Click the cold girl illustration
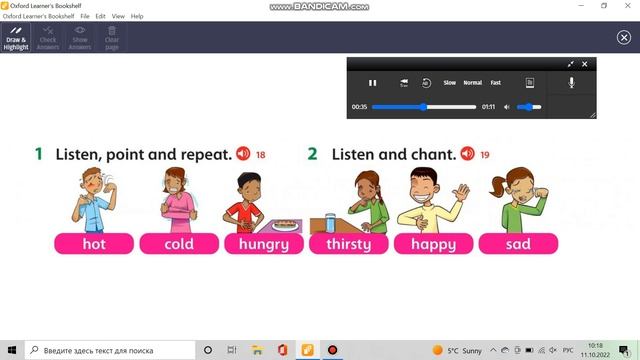The image size is (640, 360). pos(179,200)
